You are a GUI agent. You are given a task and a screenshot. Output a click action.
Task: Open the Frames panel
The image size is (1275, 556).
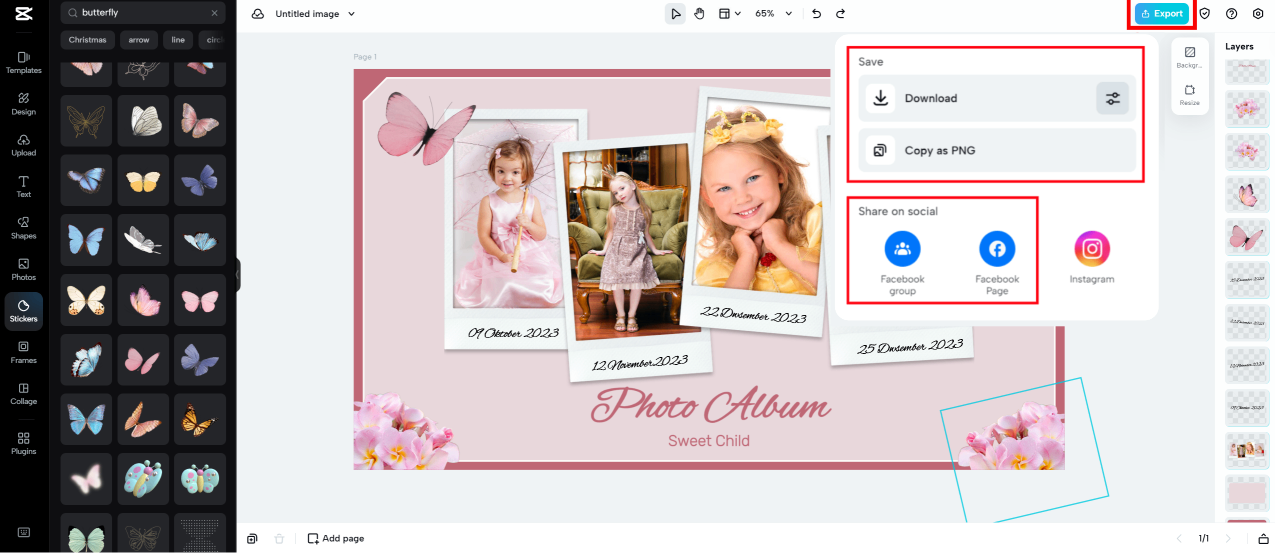23,352
